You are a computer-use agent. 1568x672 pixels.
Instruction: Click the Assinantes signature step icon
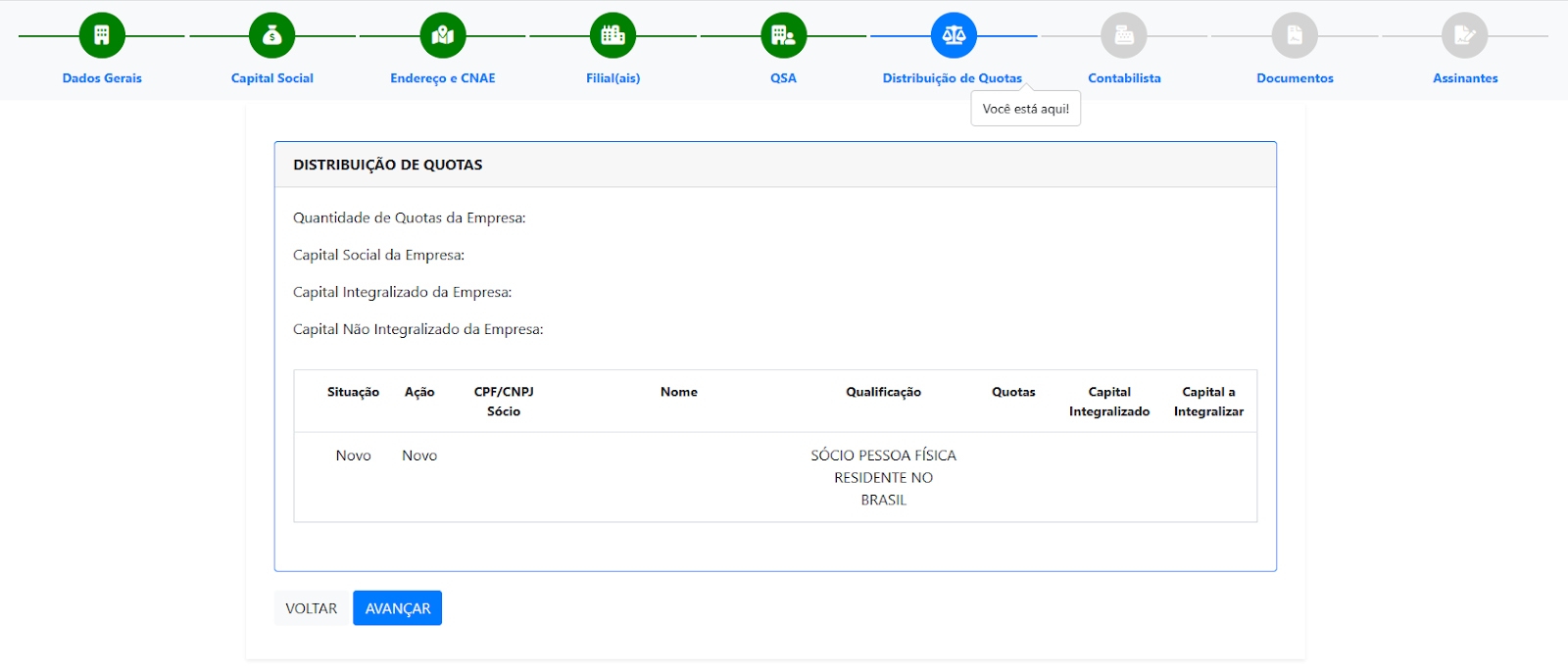(1465, 36)
